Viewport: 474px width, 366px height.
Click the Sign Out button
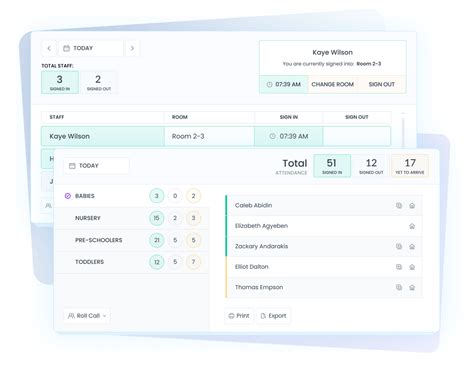tap(382, 85)
